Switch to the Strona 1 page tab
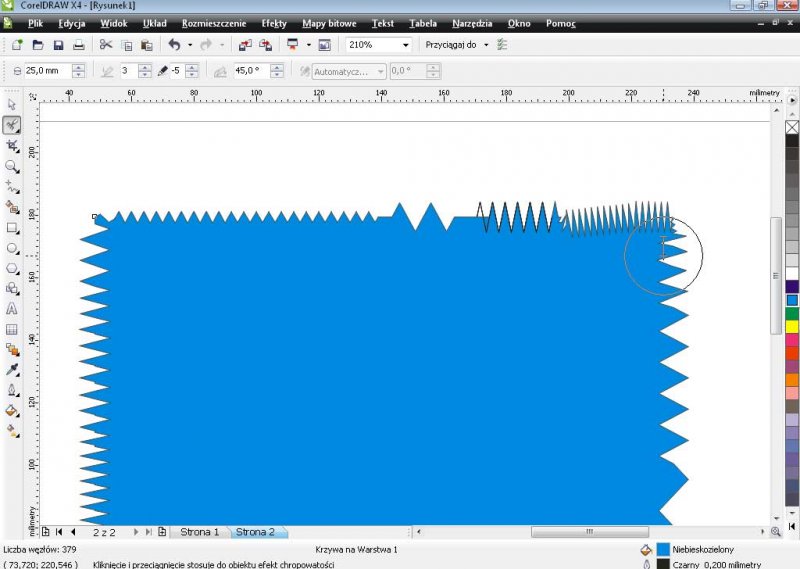 point(199,532)
